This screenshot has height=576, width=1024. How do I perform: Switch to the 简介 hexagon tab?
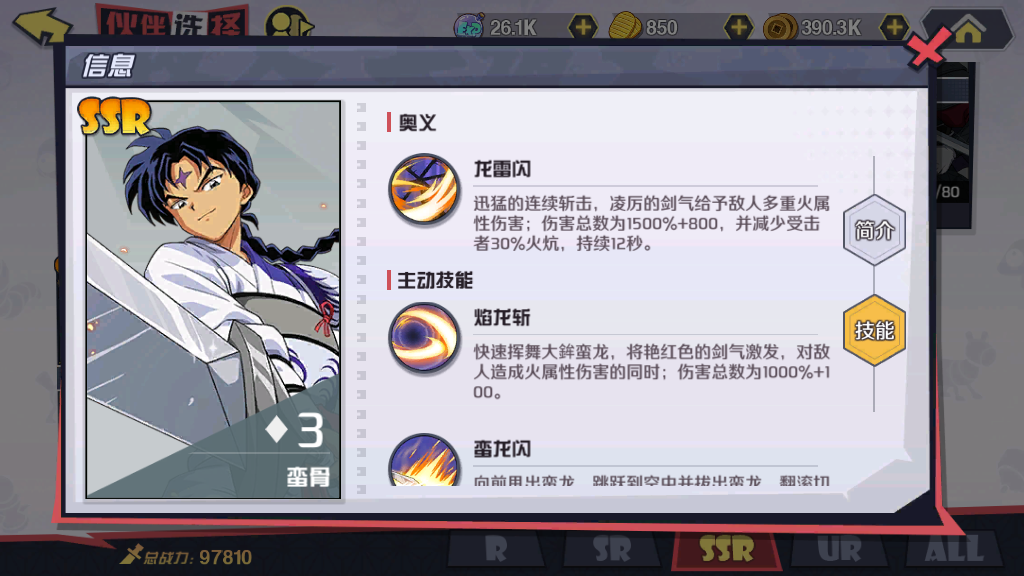[874, 230]
